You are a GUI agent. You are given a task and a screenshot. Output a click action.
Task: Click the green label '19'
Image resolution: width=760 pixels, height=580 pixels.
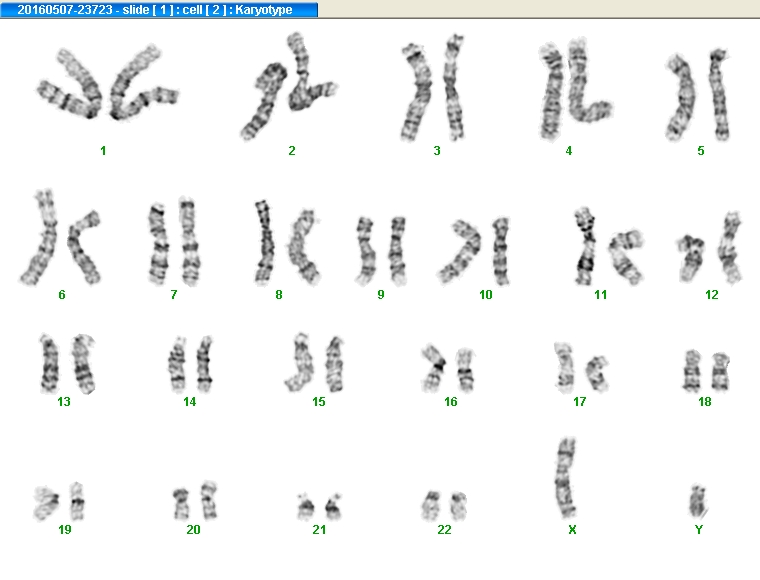click(x=64, y=530)
